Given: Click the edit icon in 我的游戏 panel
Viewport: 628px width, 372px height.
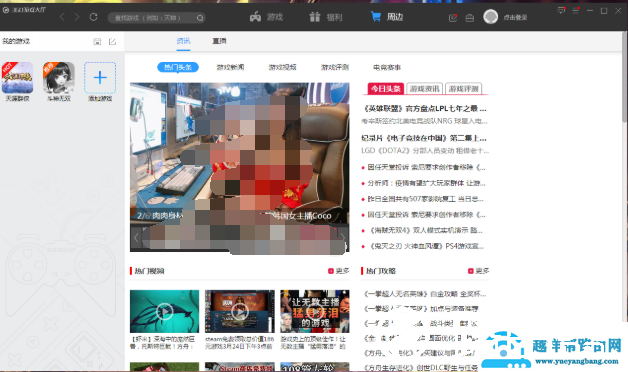Looking at the screenshot, I should 113,42.
